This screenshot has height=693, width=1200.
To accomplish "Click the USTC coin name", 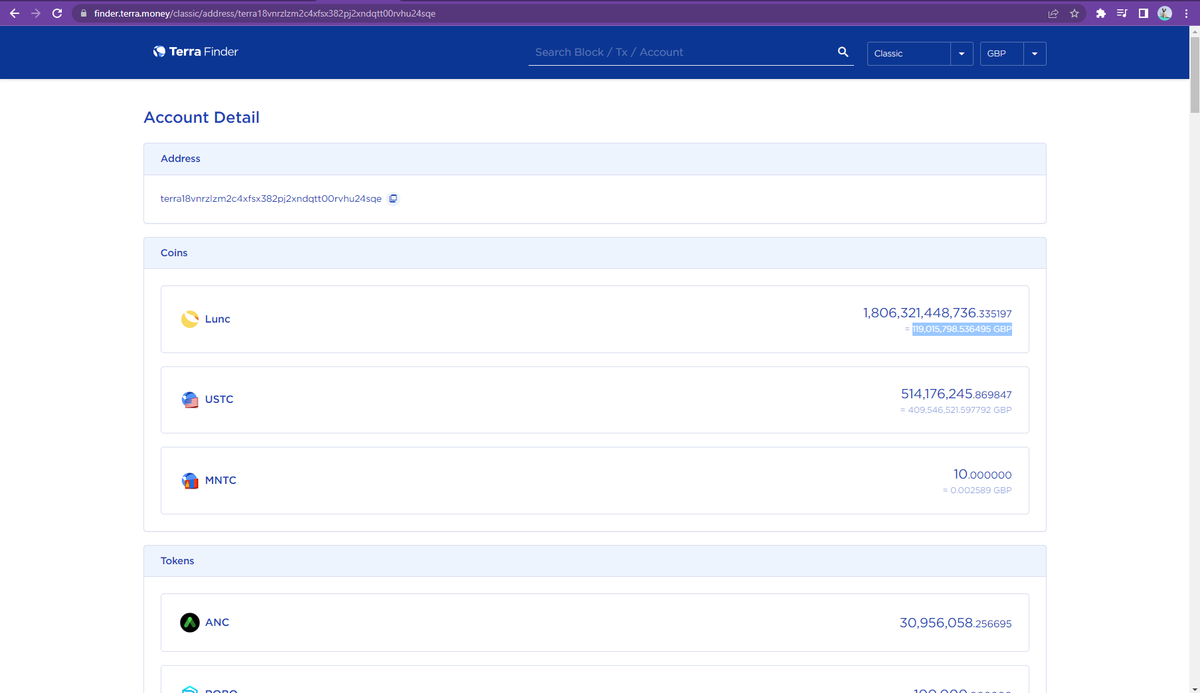I will click(x=219, y=399).
